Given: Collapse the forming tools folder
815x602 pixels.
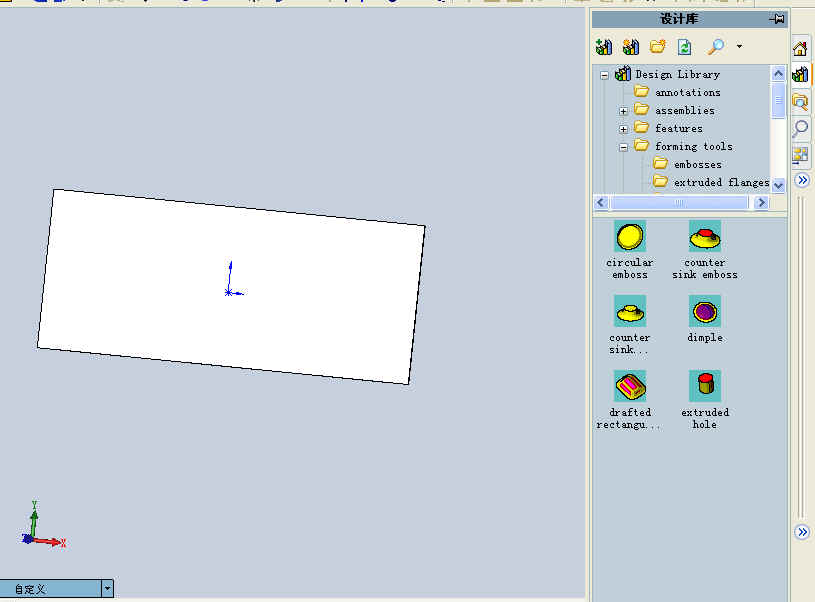Looking at the screenshot, I should (x=623, y=147).
